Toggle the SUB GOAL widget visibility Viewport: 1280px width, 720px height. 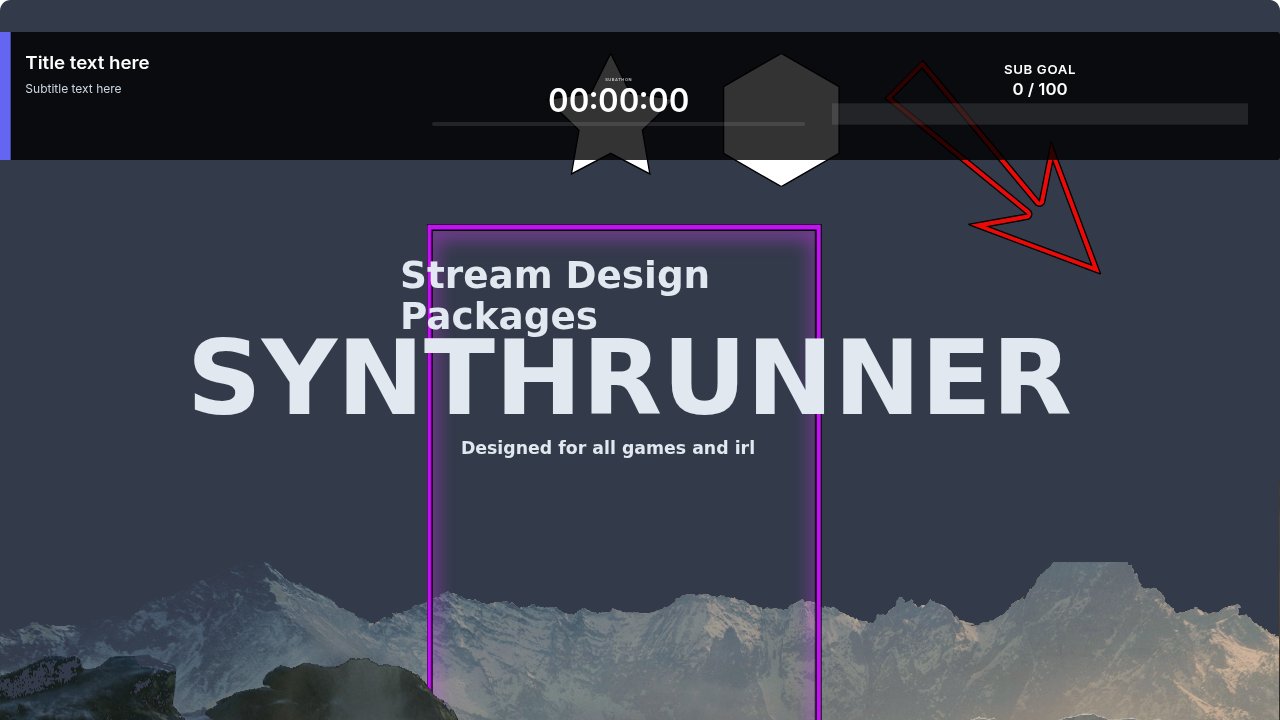click(x=1039, y=70)
